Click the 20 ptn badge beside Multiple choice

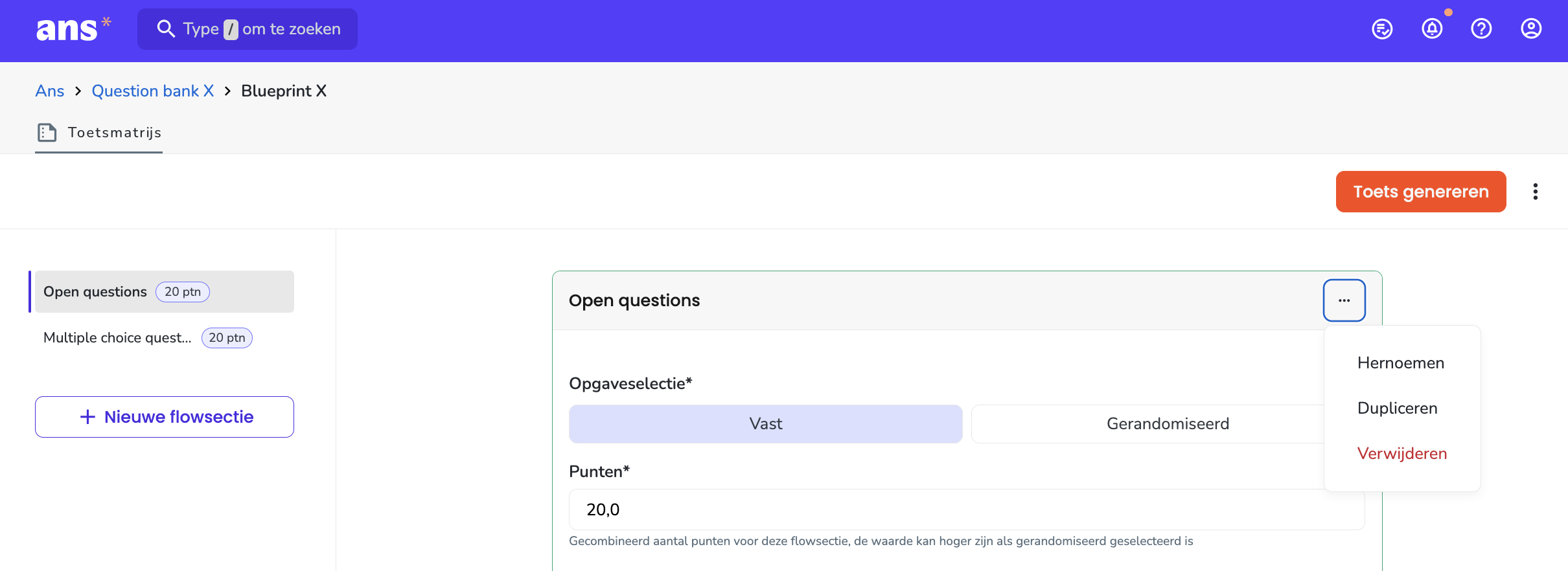(227, 338)
